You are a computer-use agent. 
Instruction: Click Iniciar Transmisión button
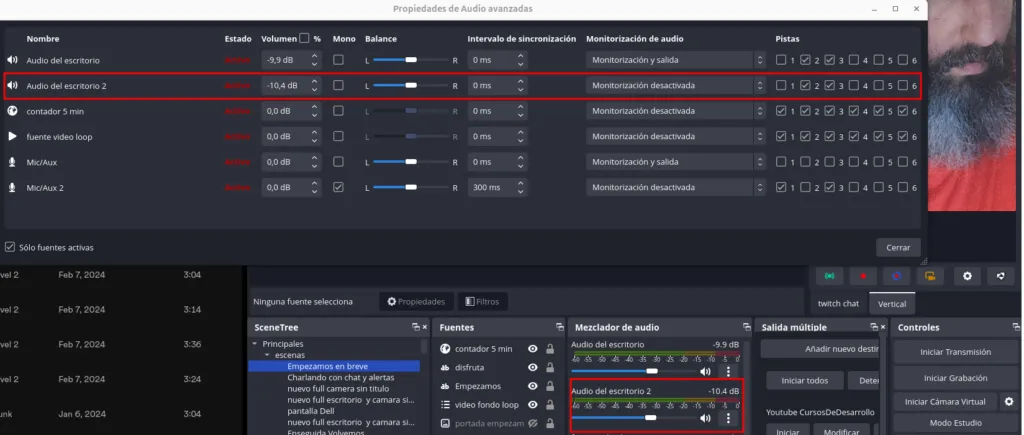coord(954,352)
